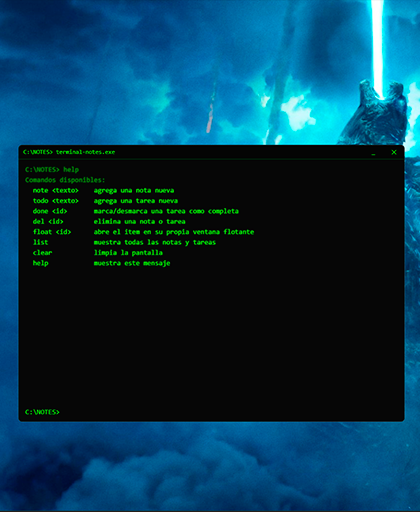The height and width of the screenshot is (512, 420).
Task: Select the 'done <id>' command entry
Action: [50, 211]
